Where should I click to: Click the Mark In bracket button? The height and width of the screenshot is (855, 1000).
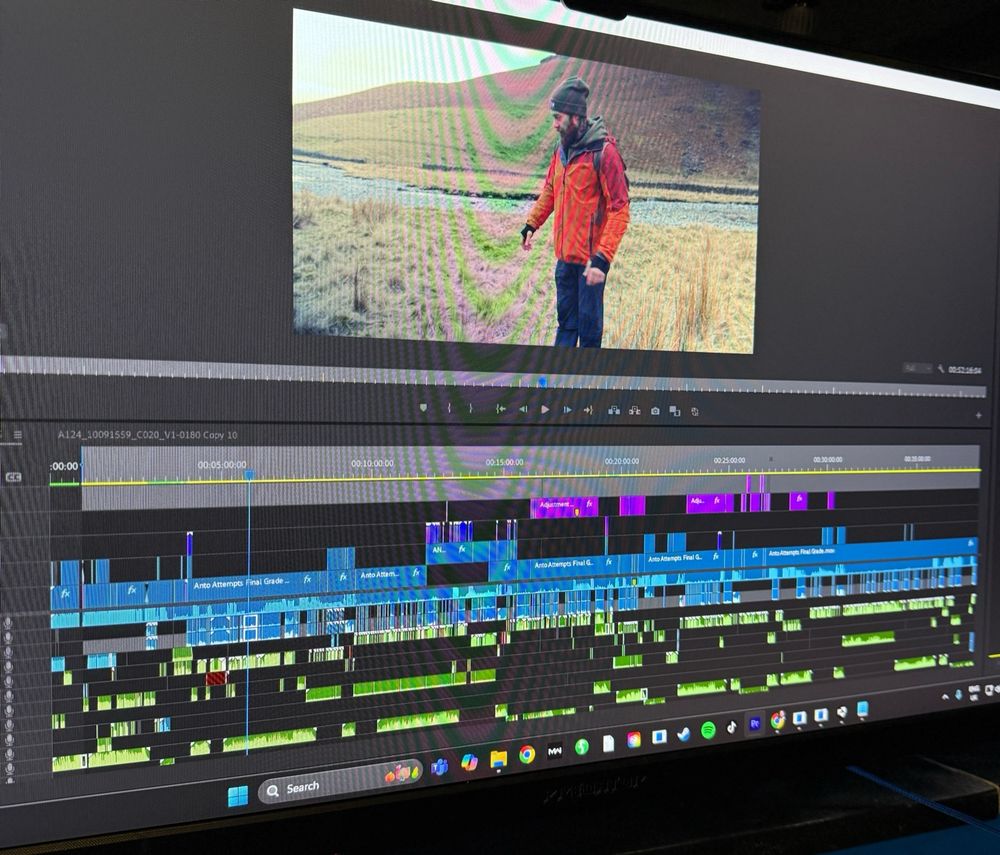(449, 408)
